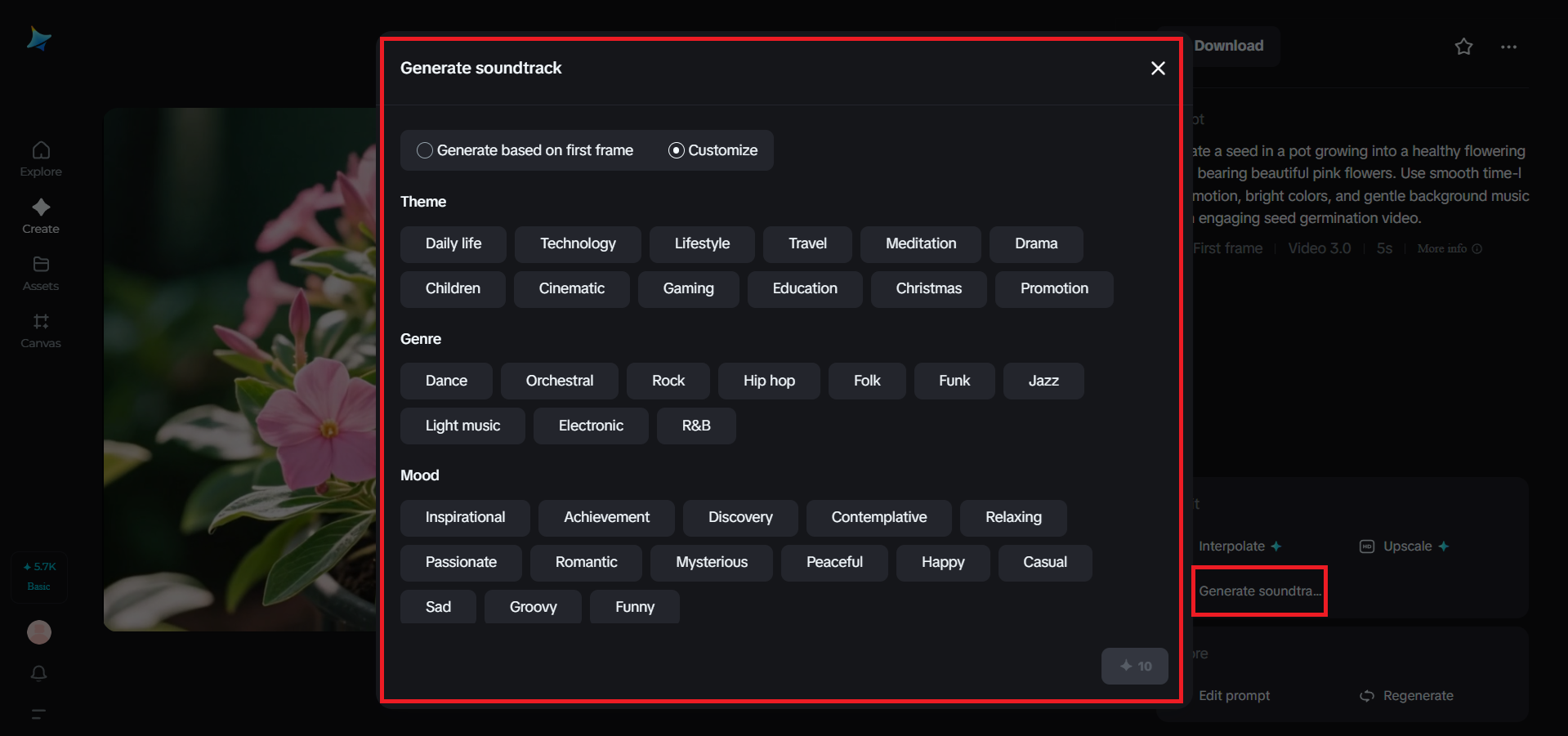Select the Customize radio button
Viewport: 1568px width, 736px height.
[x=676, y=150]
